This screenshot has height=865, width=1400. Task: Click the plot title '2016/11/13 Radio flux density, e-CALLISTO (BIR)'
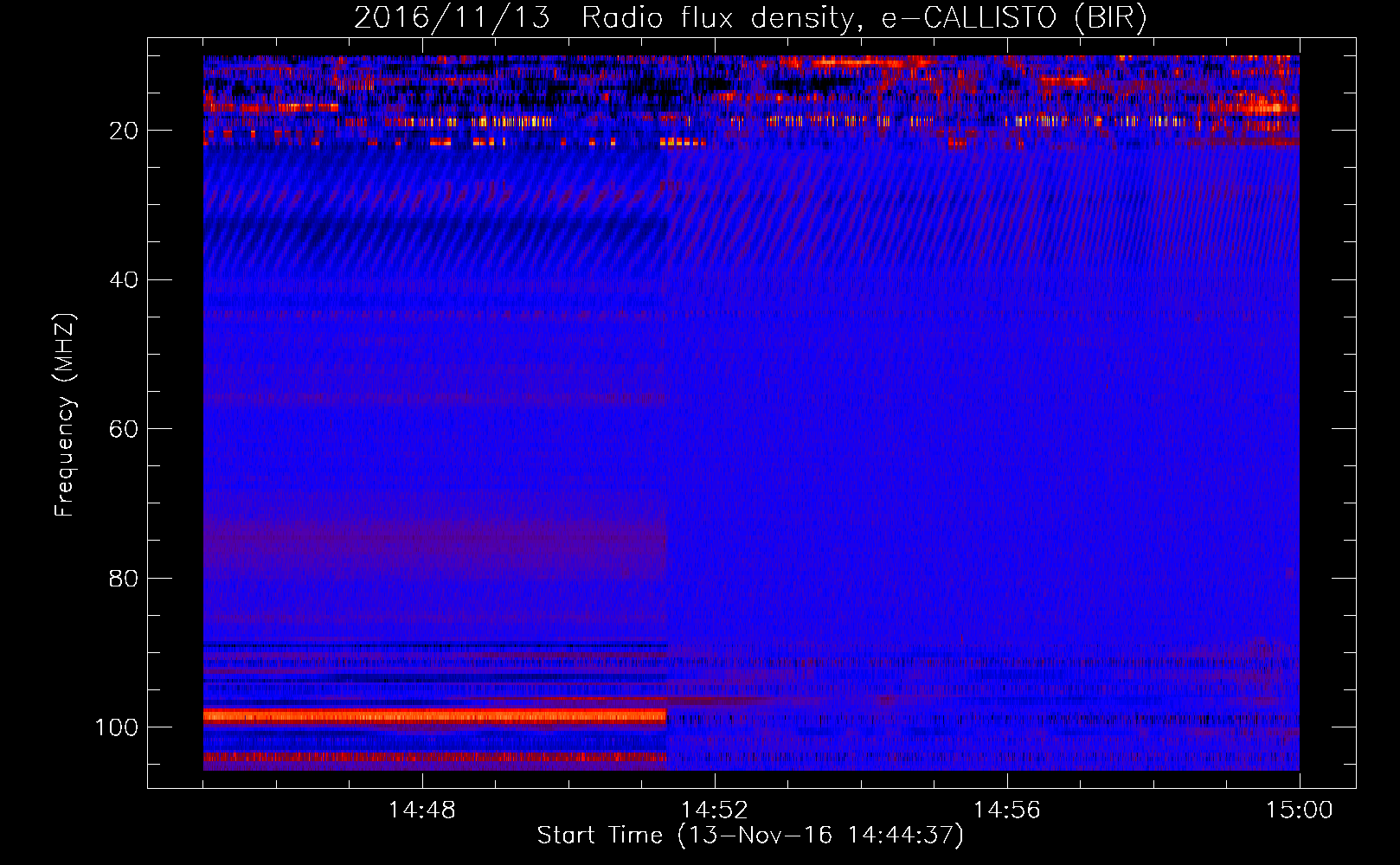click(x=750, y=17)
